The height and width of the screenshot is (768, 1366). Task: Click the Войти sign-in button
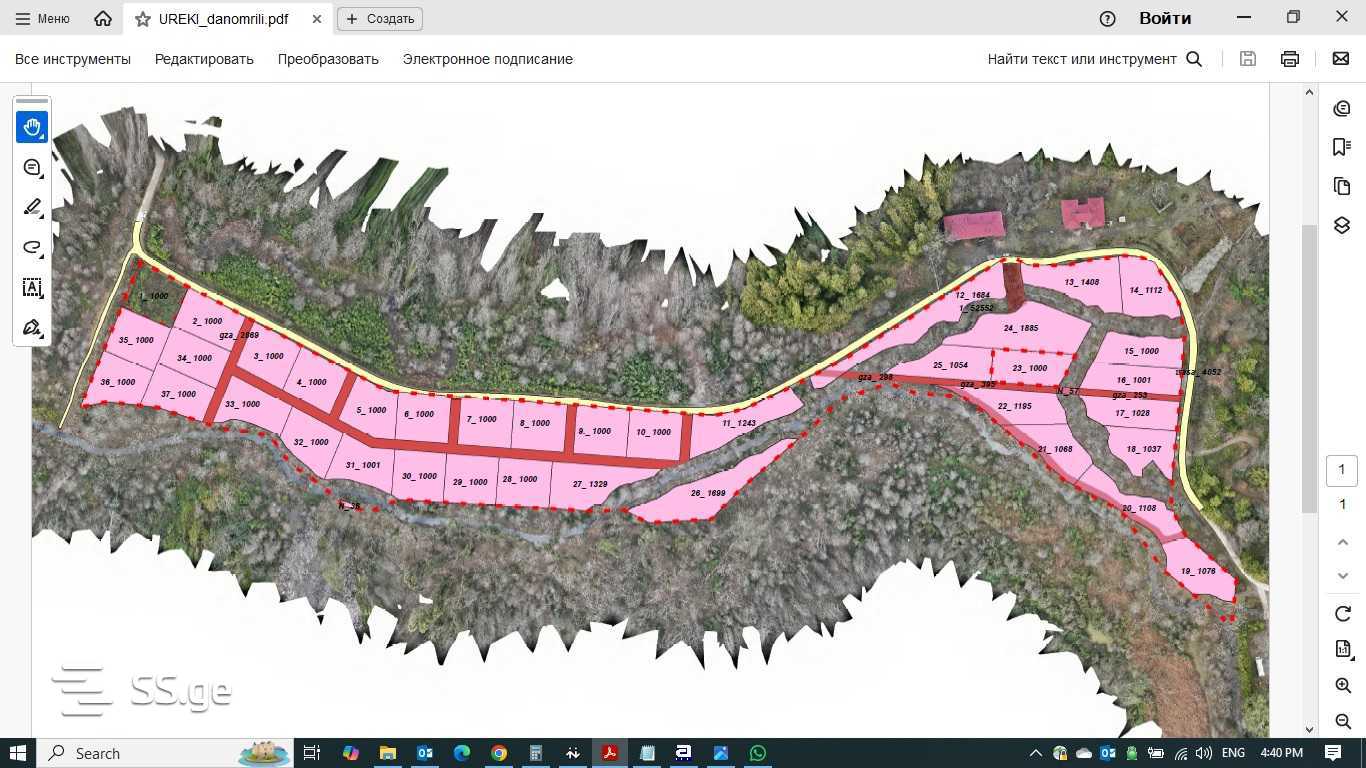click(x=1165, y=19)
